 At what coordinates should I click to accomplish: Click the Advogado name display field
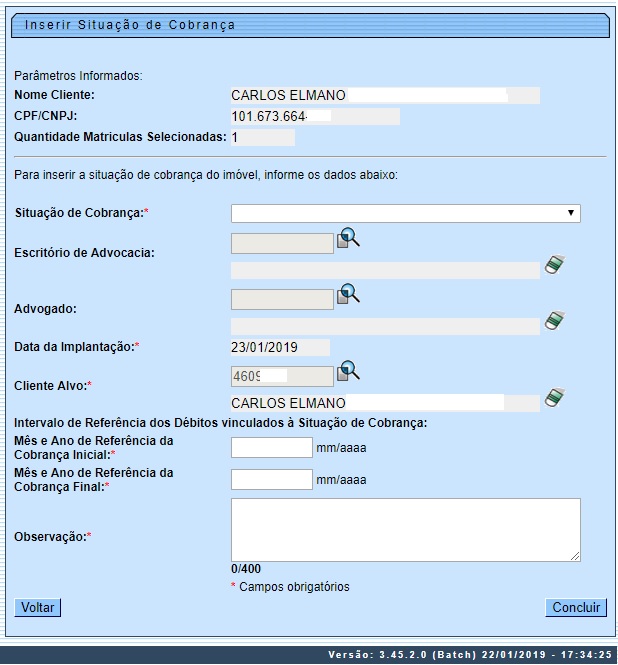click(x=385, y=326)
